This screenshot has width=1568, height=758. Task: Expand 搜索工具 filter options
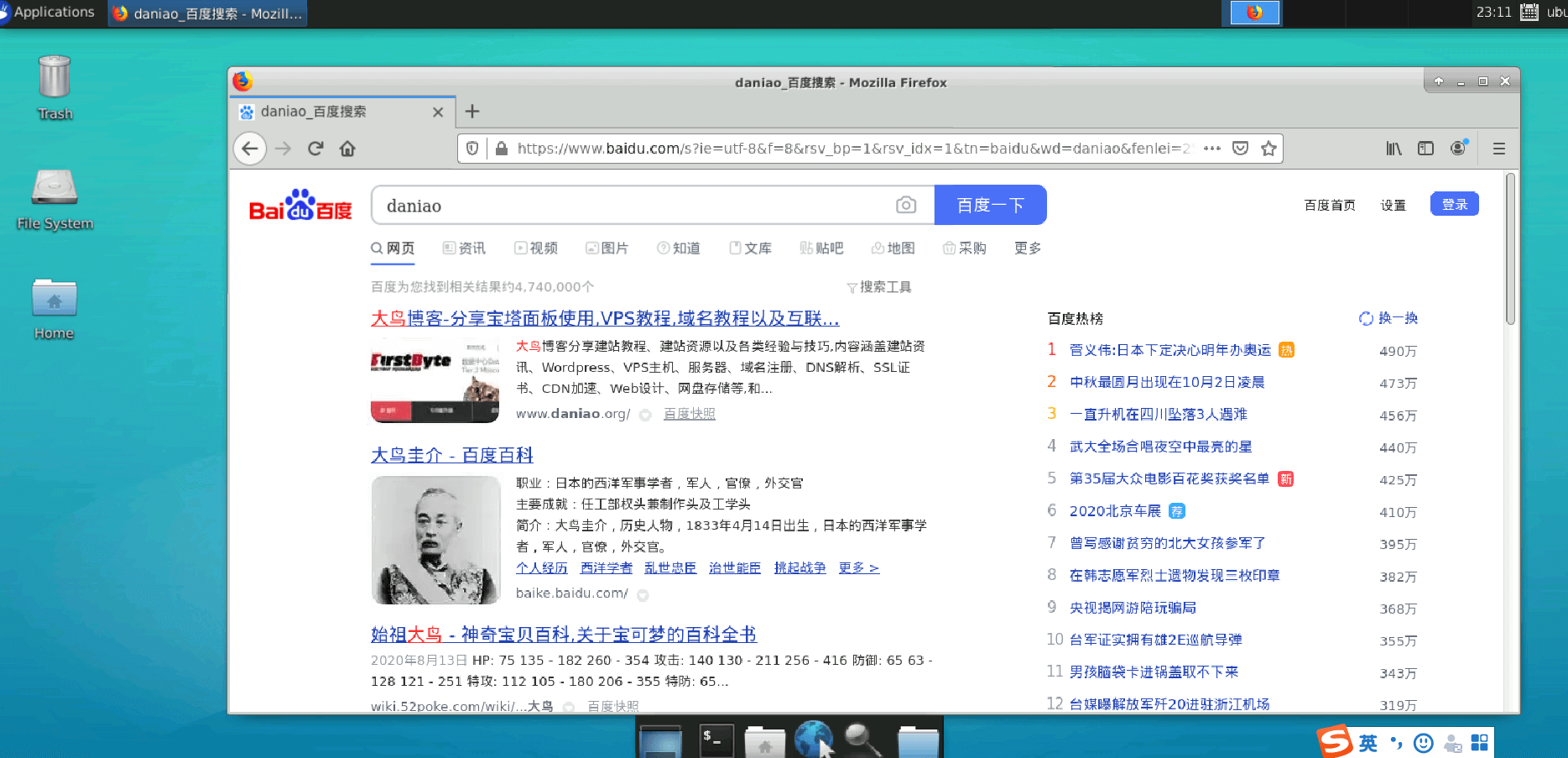pos(879,287)
